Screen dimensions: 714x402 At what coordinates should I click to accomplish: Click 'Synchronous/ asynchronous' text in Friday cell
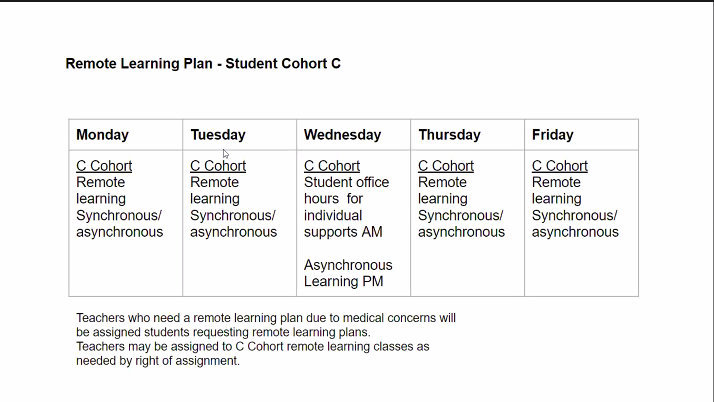(x=575, y=224)
